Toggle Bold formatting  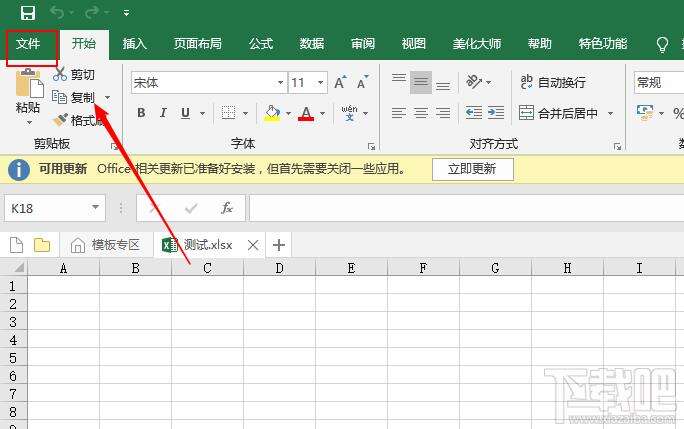pos(141,113)
